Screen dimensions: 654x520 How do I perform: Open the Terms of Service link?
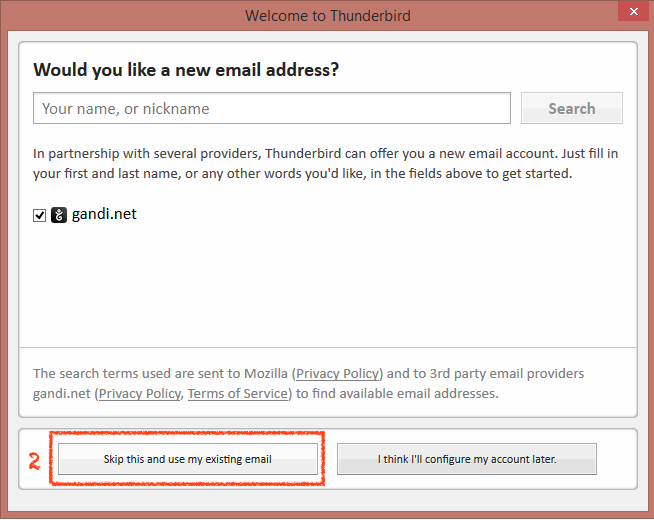[237, 394]
